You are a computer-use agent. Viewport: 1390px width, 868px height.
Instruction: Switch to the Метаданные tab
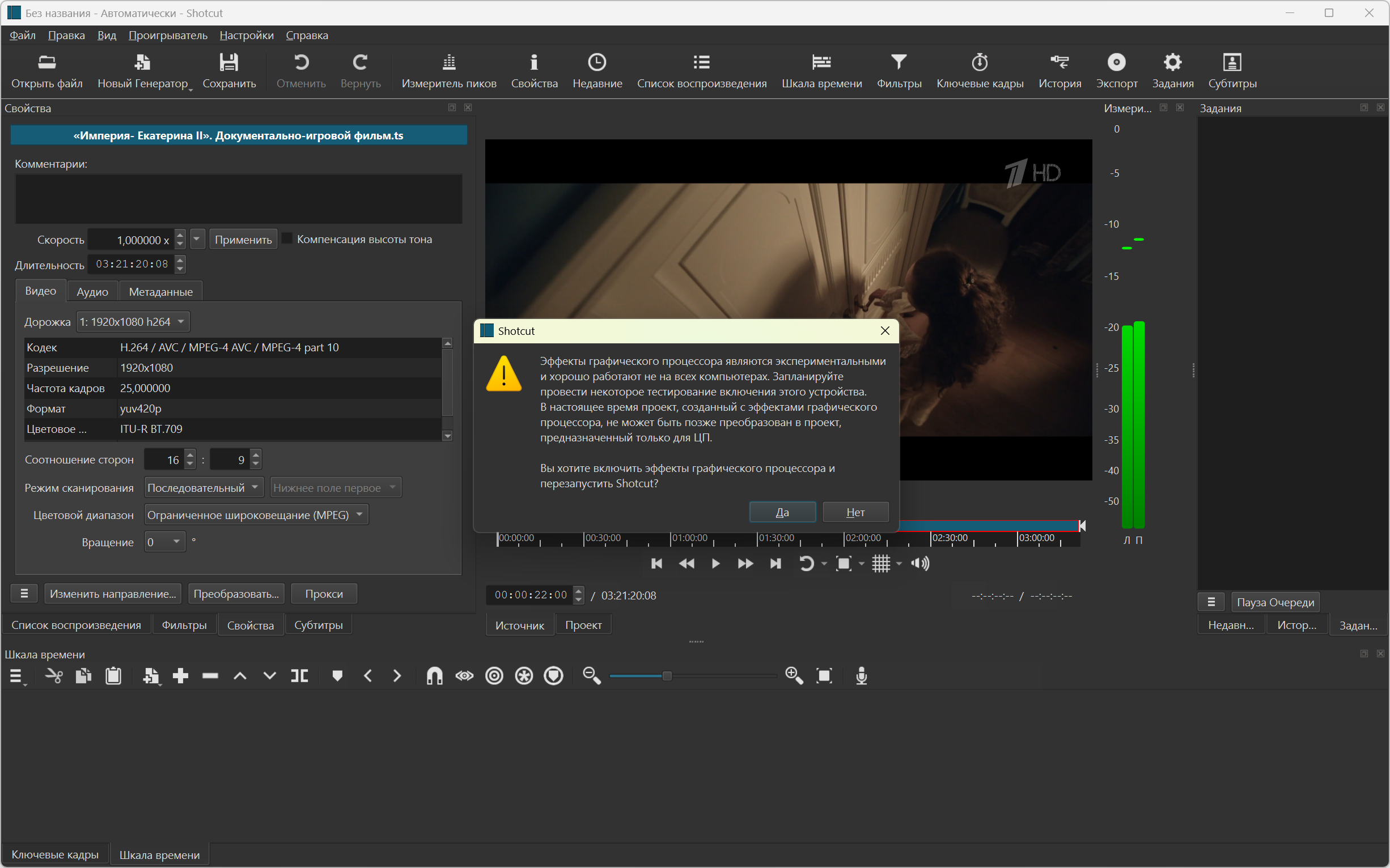point(160,292)
